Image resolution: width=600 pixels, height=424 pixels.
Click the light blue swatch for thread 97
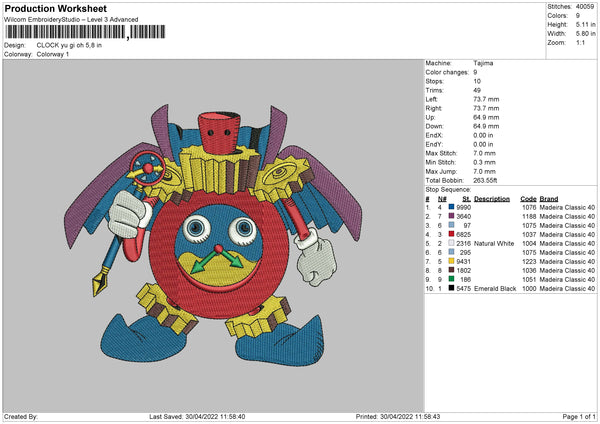(x=451, y=225)
